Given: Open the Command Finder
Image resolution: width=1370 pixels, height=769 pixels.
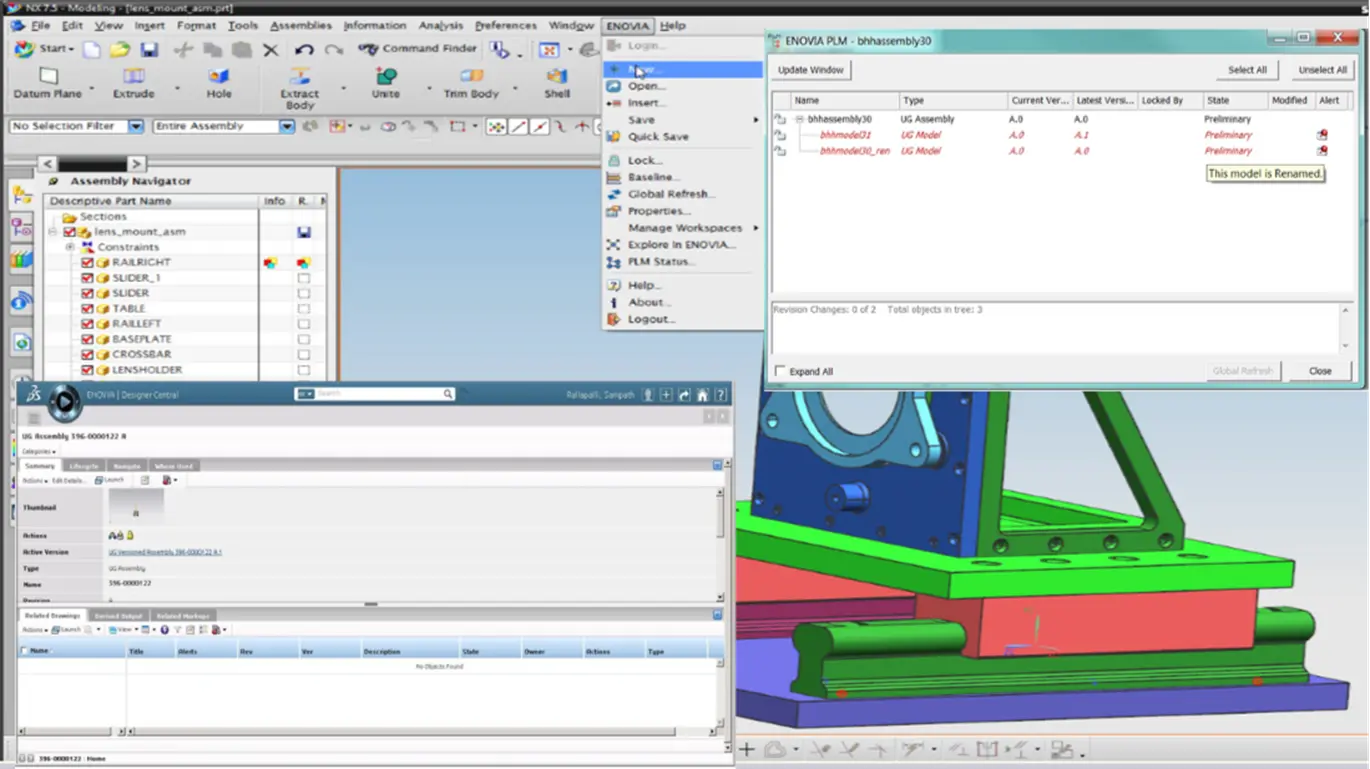Looking at the screenshot, I should (418, 48).
